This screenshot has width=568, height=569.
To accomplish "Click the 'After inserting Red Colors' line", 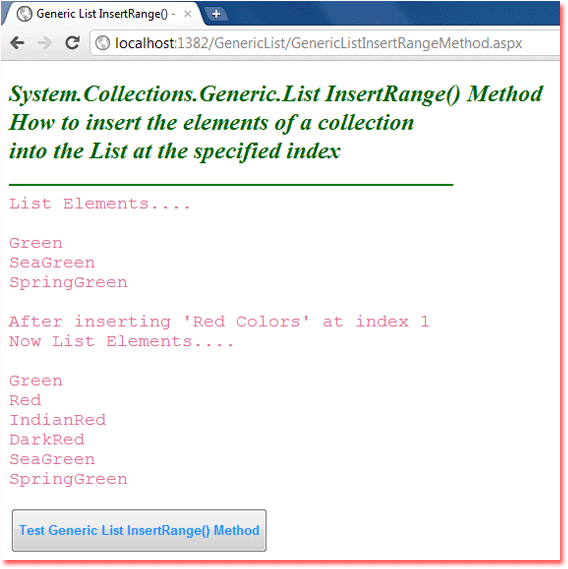I will tap(219, 322).
